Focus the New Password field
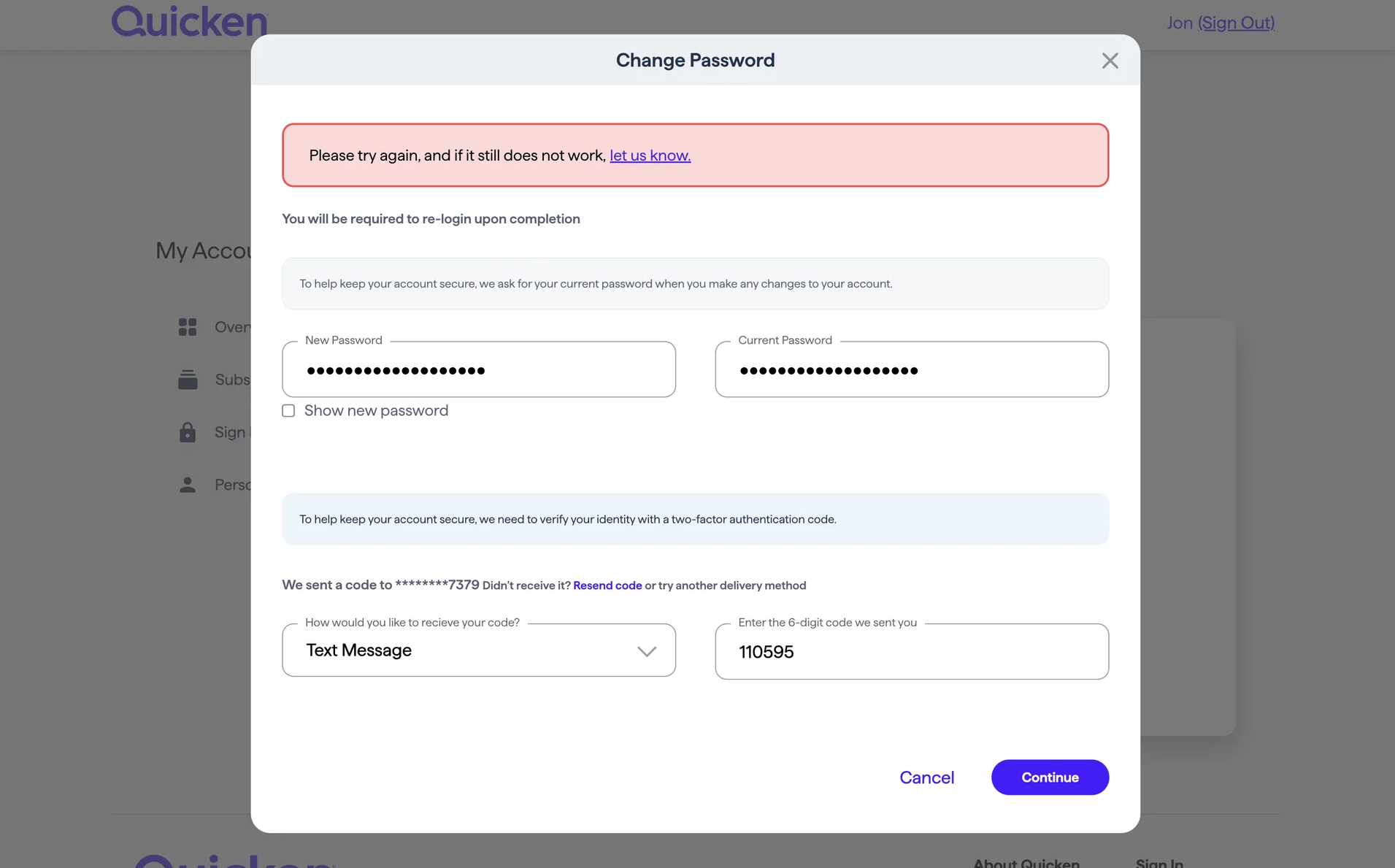The image size is (1395, 868). click(479, 370)
